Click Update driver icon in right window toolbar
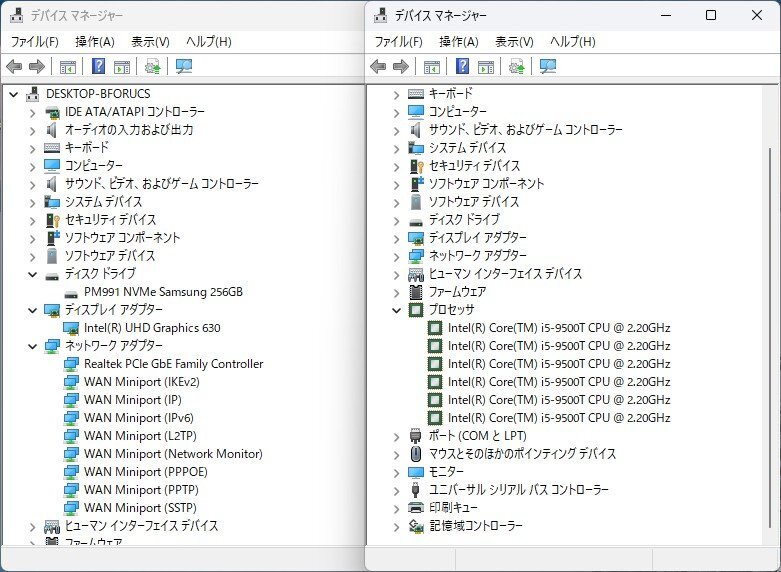Viewport: 781px width, 572px height. tap(517, 66)
